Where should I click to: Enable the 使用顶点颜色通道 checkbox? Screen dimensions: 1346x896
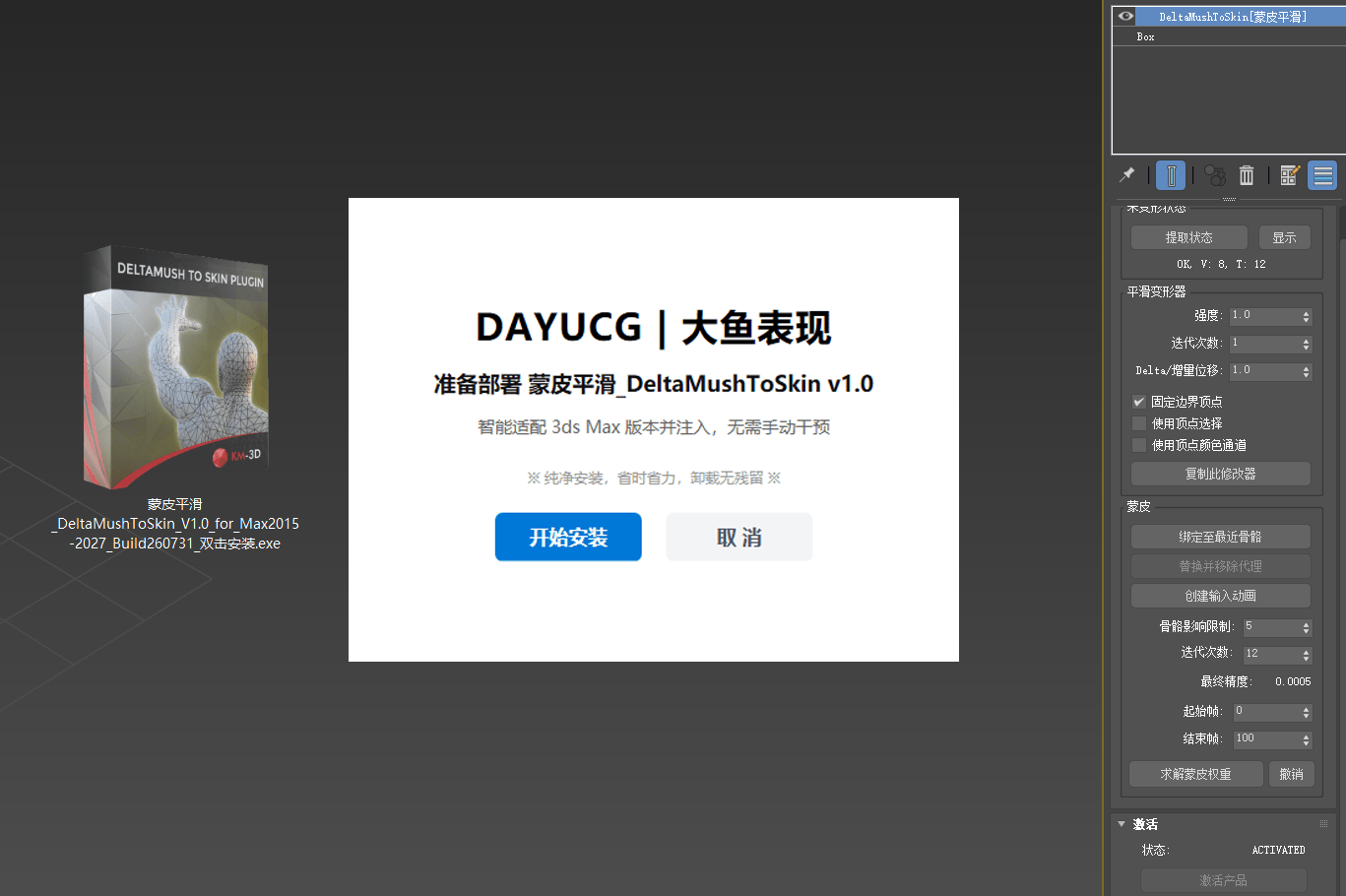(x=1139, y=445)
